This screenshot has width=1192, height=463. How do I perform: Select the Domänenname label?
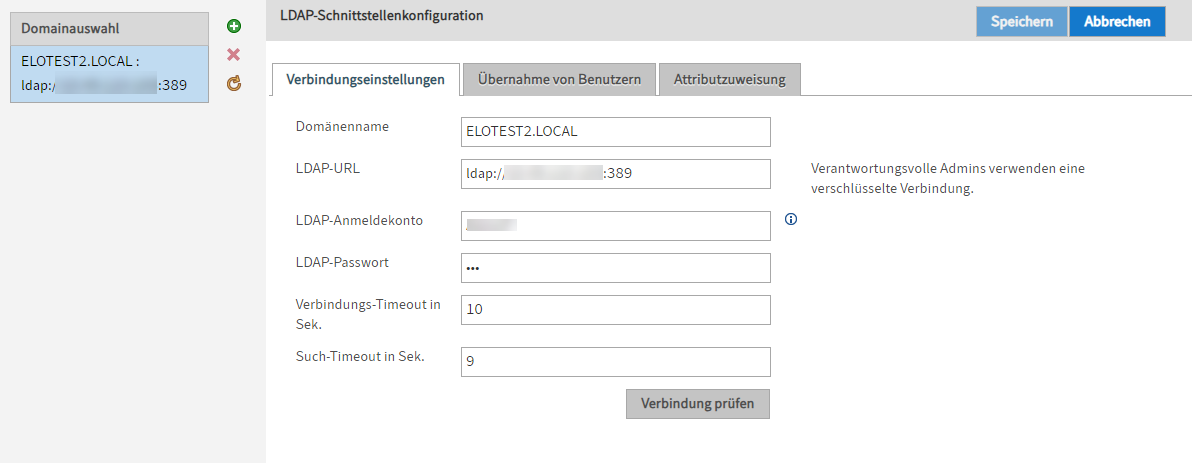342,126
